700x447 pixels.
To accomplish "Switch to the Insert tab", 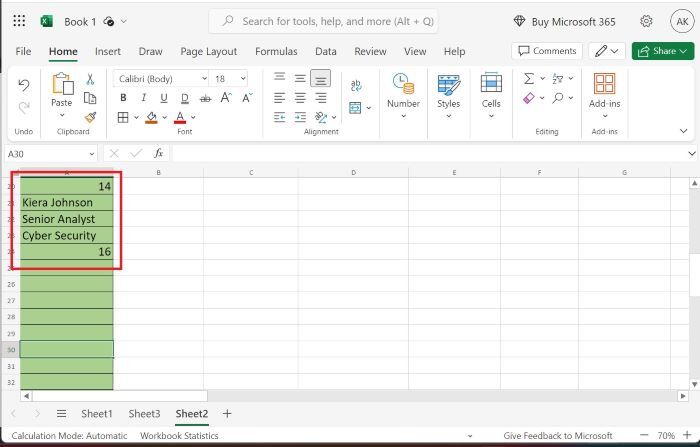I will (108, 51).
